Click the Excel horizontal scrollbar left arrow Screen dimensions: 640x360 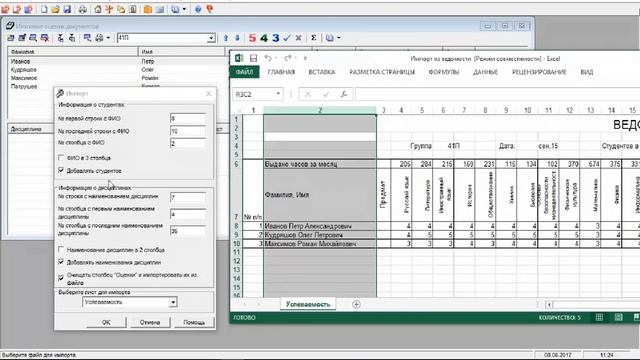point(549,304)
